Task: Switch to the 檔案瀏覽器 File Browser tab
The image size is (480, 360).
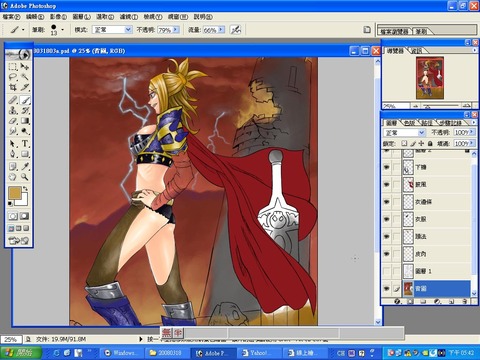Action: click(395, 31)
